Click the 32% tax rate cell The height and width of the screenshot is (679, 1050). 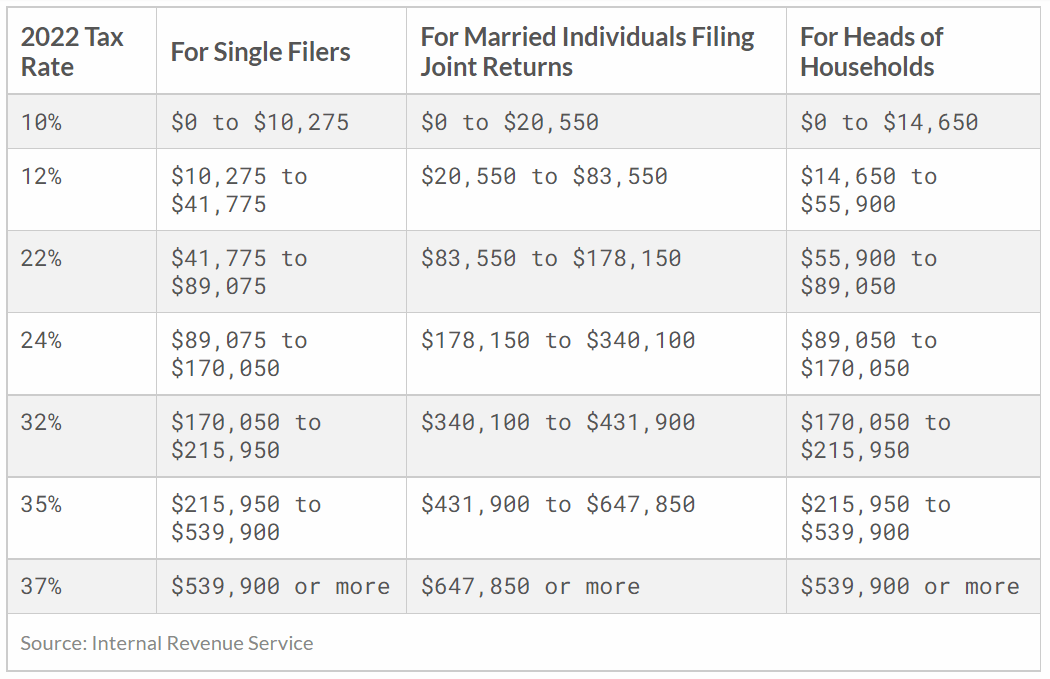(x=41, y=422)
